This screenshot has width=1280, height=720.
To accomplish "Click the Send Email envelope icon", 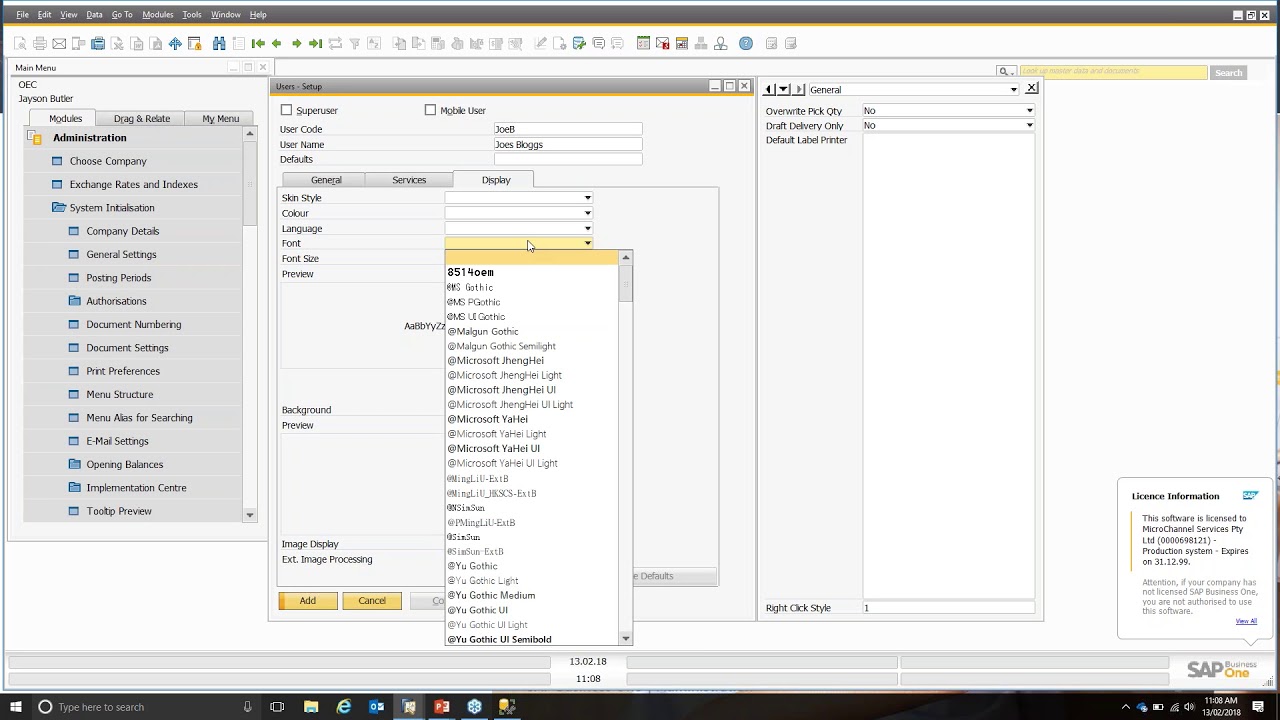I will pos(59,43).
